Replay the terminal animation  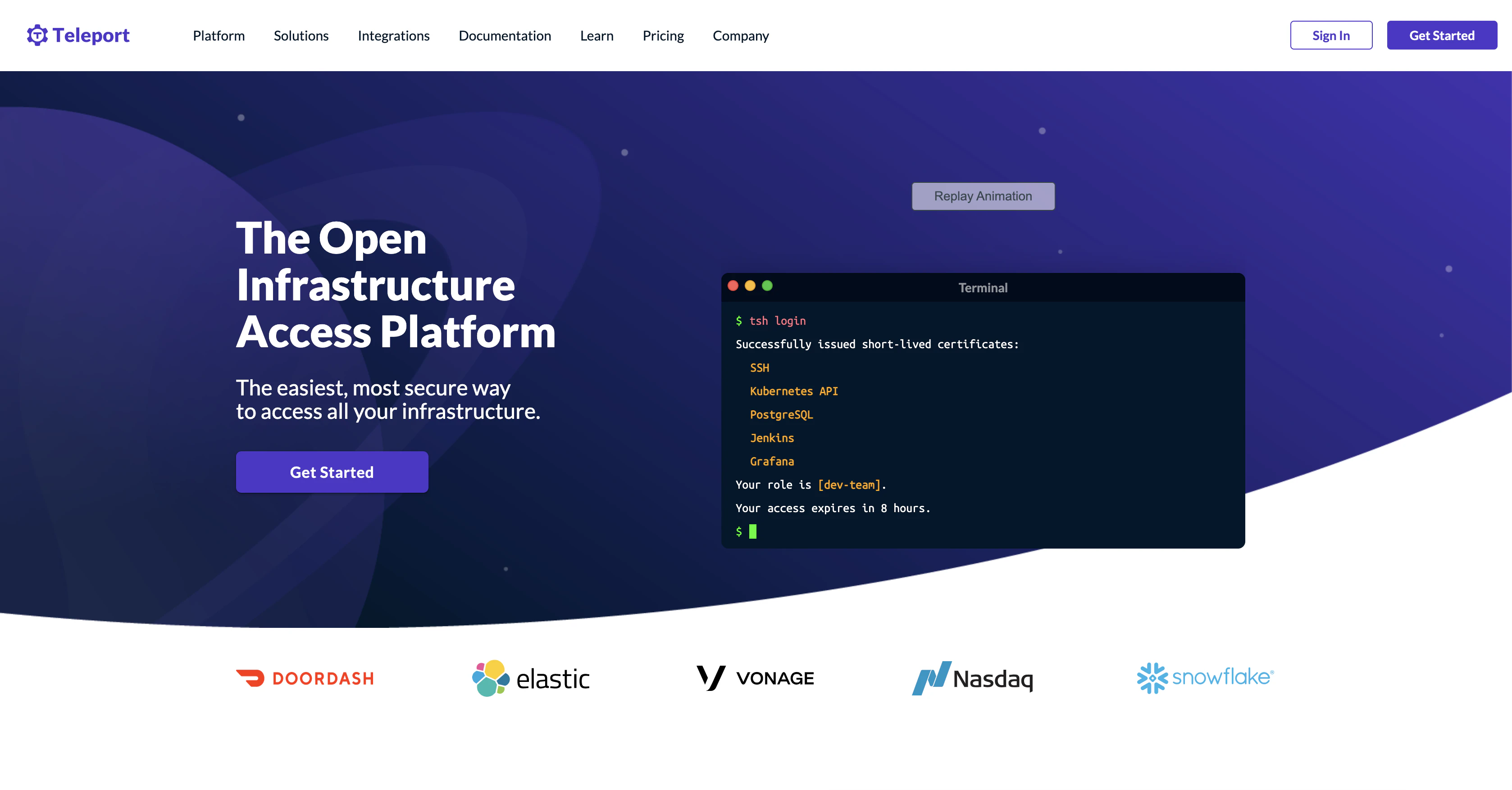(983, 196)
